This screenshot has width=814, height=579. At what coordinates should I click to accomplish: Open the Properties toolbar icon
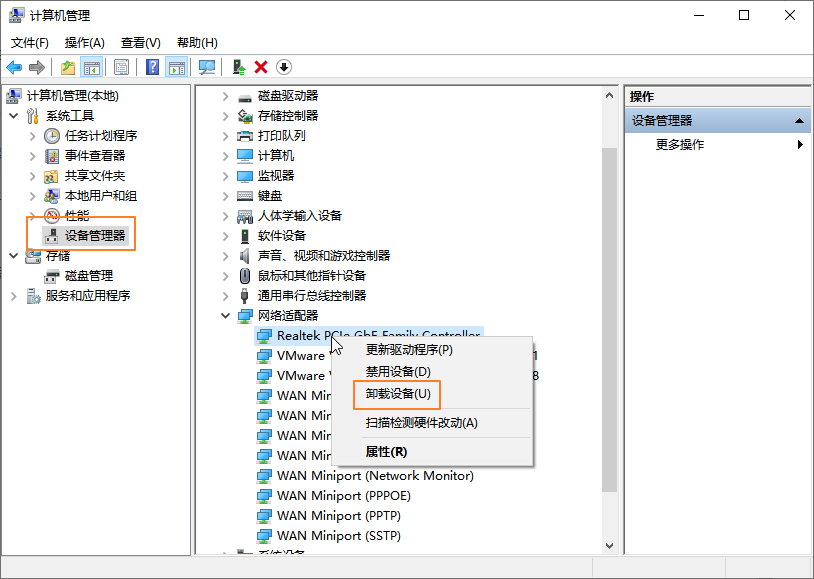121,67
